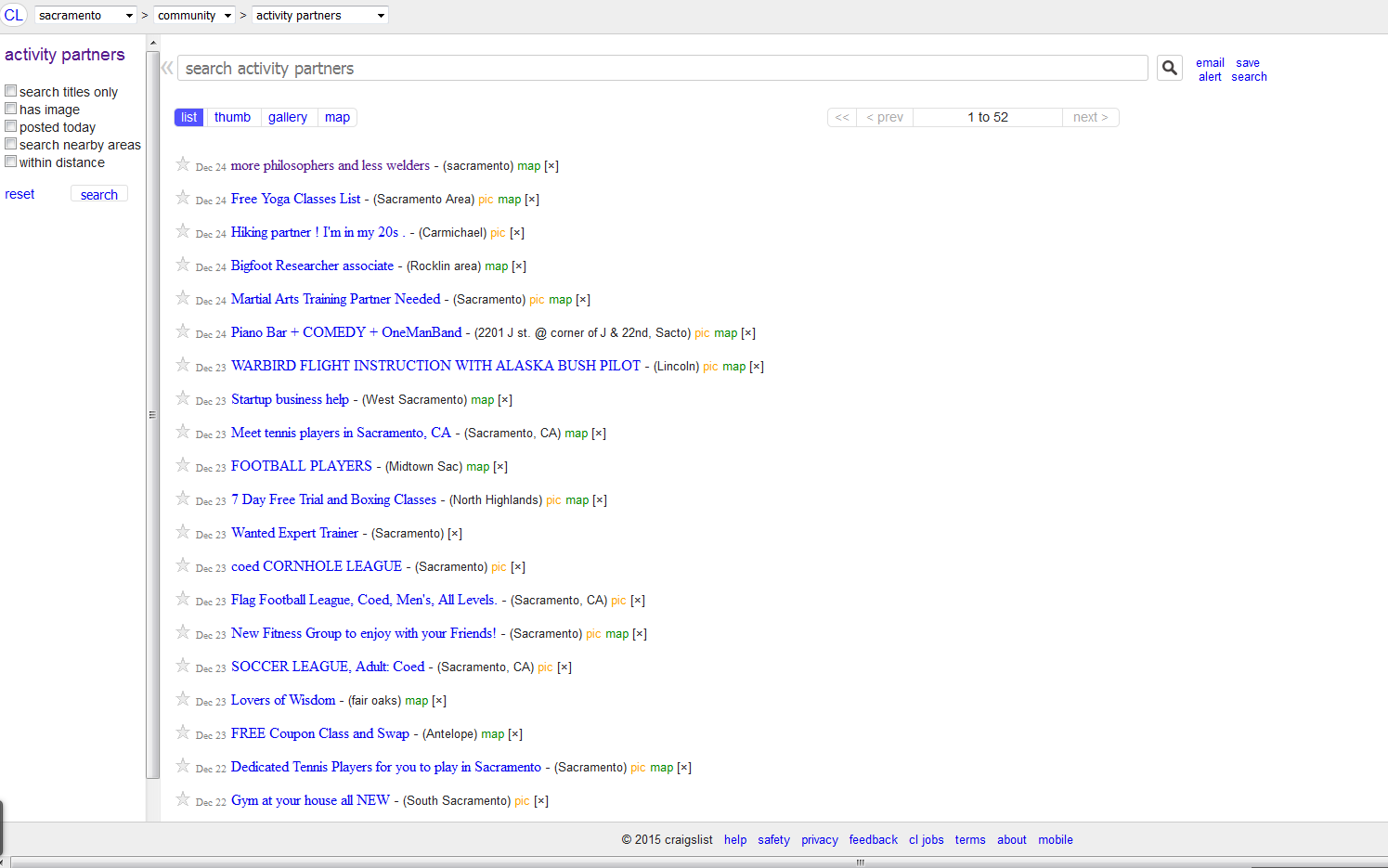Viewport: 1388px width, 868px height.
Task: Star the Dedicated Tennis Players post
Action: pos(183,766)
